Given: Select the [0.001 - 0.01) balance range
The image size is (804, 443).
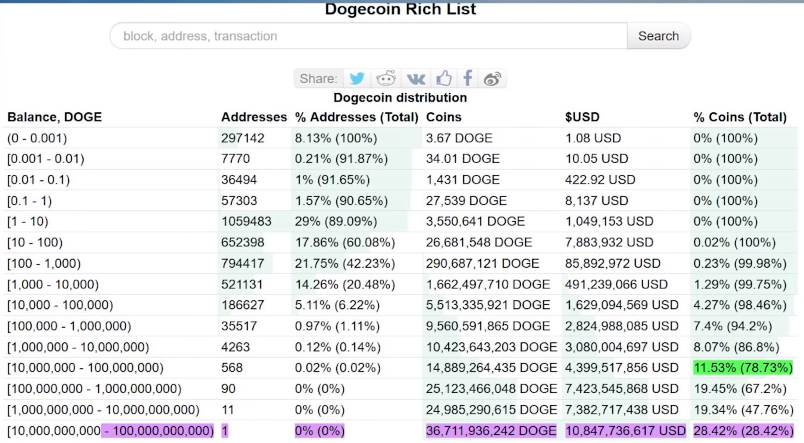Looking at the screenshot, I should tap(45, 159).
